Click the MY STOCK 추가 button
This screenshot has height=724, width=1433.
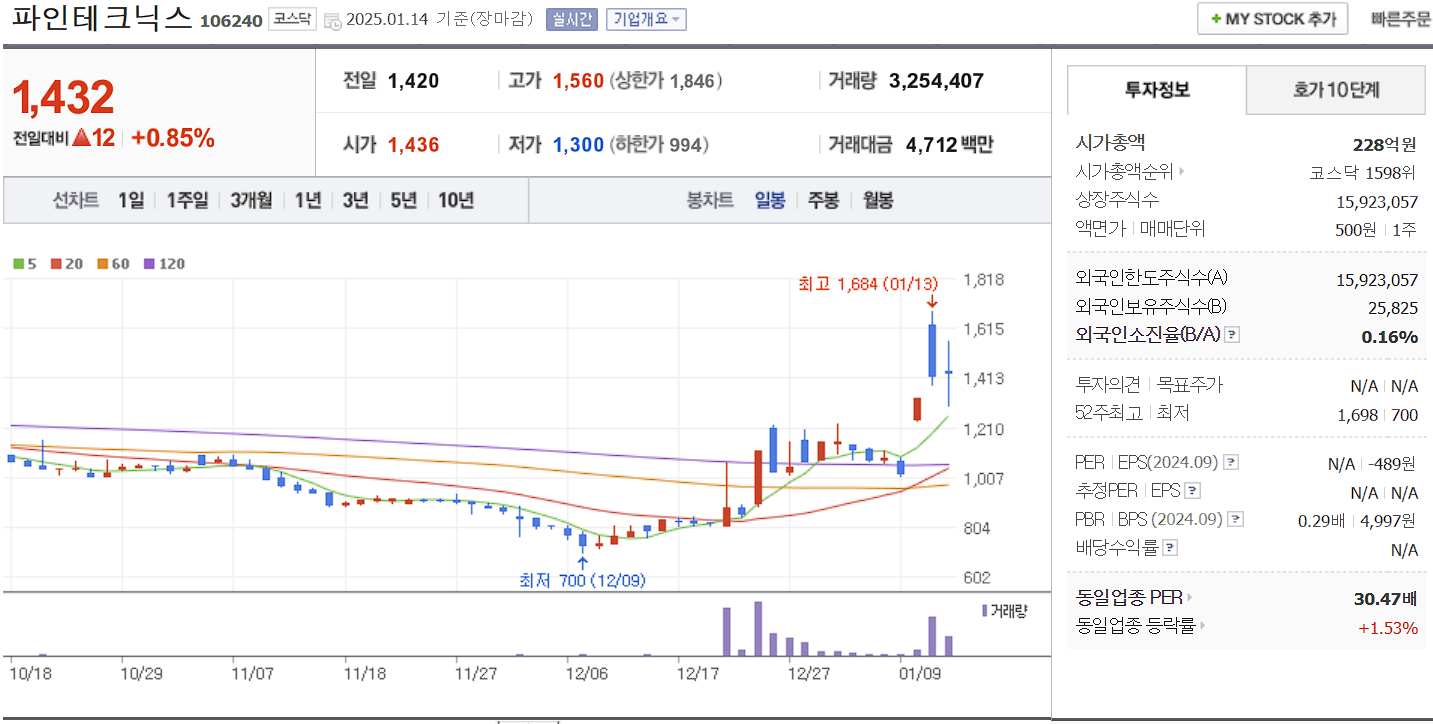1272,18
